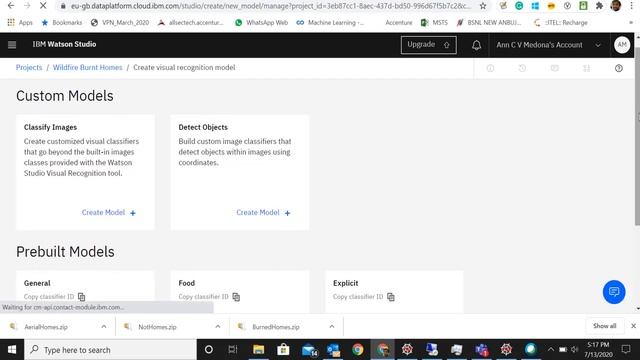This screenshot has height=360, width=640.
Task: Open the Apps bookmark shortcut
Action: (20, 23)
